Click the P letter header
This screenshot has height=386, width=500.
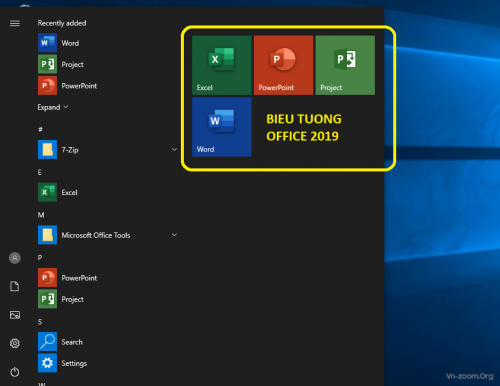[x=40, y=258]
